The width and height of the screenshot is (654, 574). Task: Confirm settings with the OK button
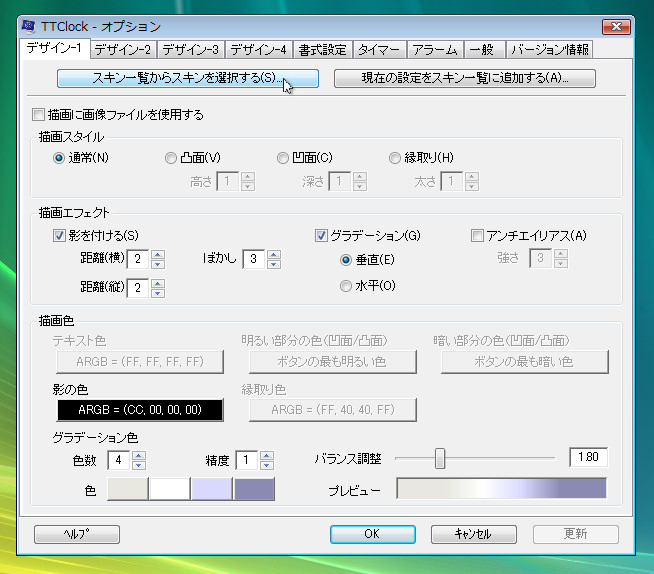pyautogui.click(x=372, y=534)
